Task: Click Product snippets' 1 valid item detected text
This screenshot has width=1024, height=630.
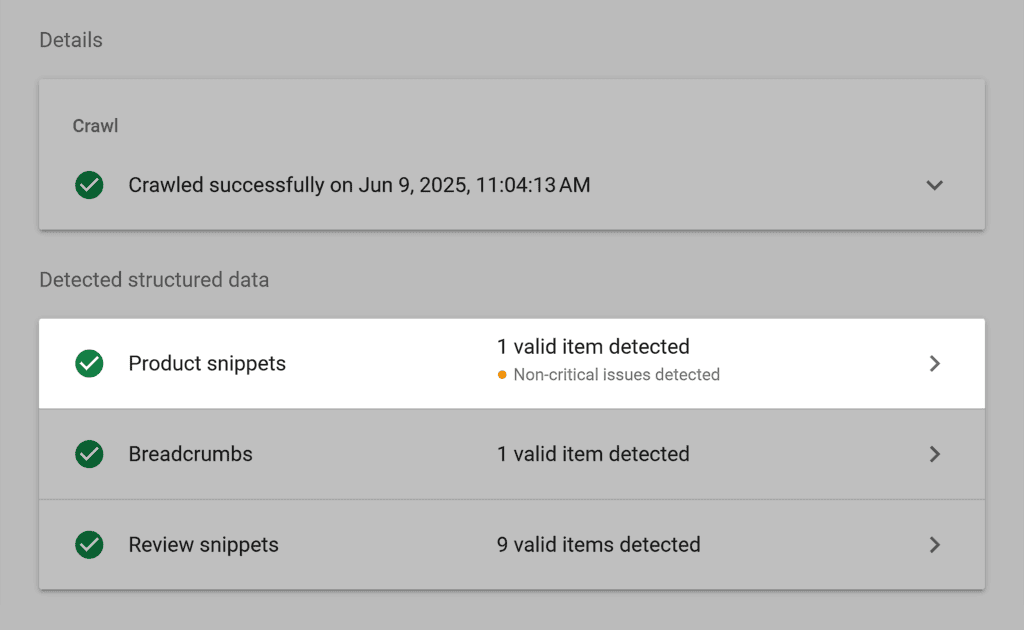Action: pyautogui.click(x=593, y=347)
